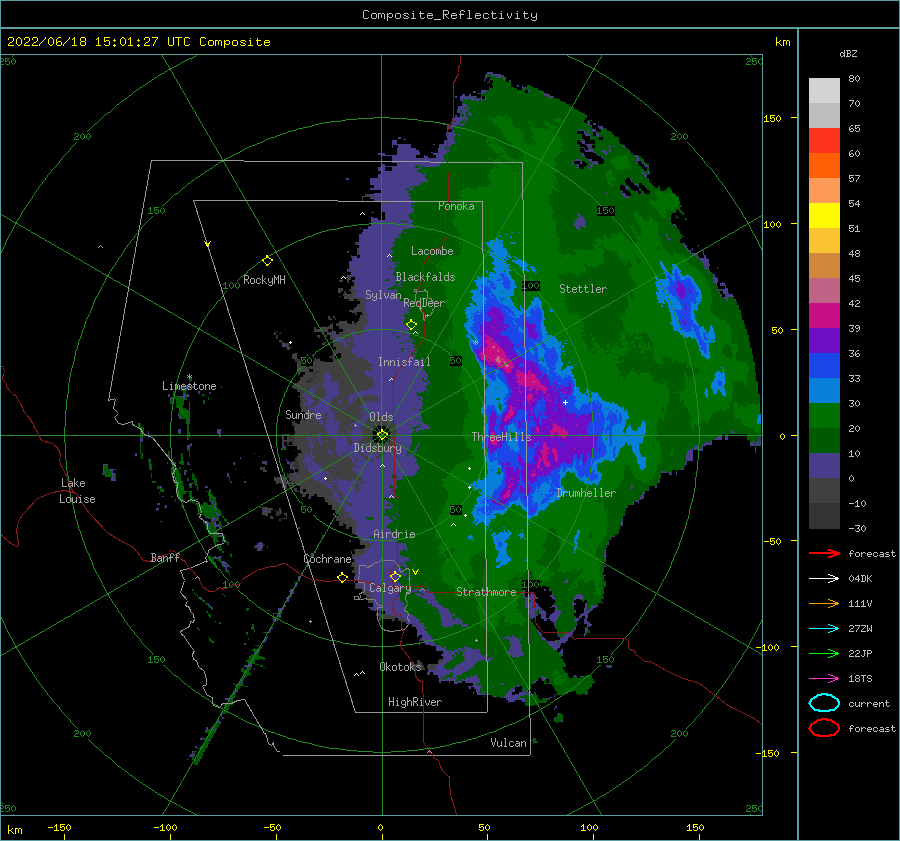Click the Limestone label
900x841 pixels.
coord(189,386)
